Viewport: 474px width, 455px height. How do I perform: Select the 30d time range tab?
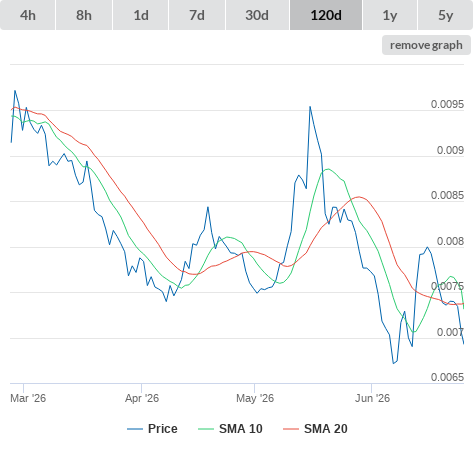(x=257, y=15)
